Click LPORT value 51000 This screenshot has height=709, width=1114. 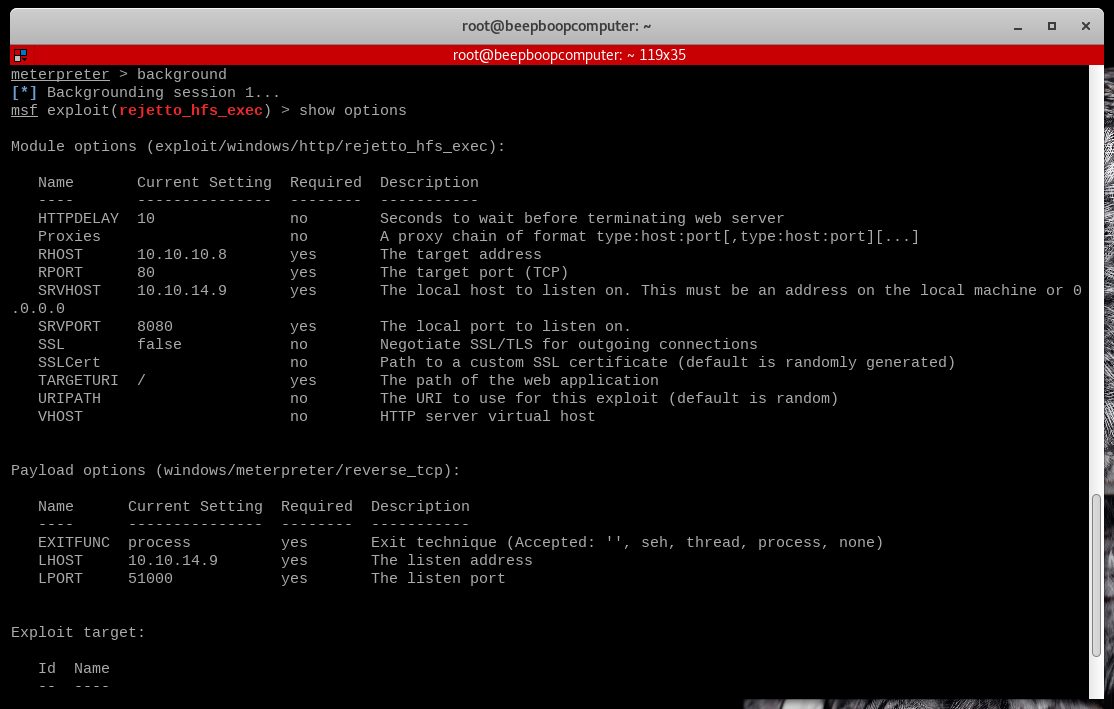click(x=150, y=578)
